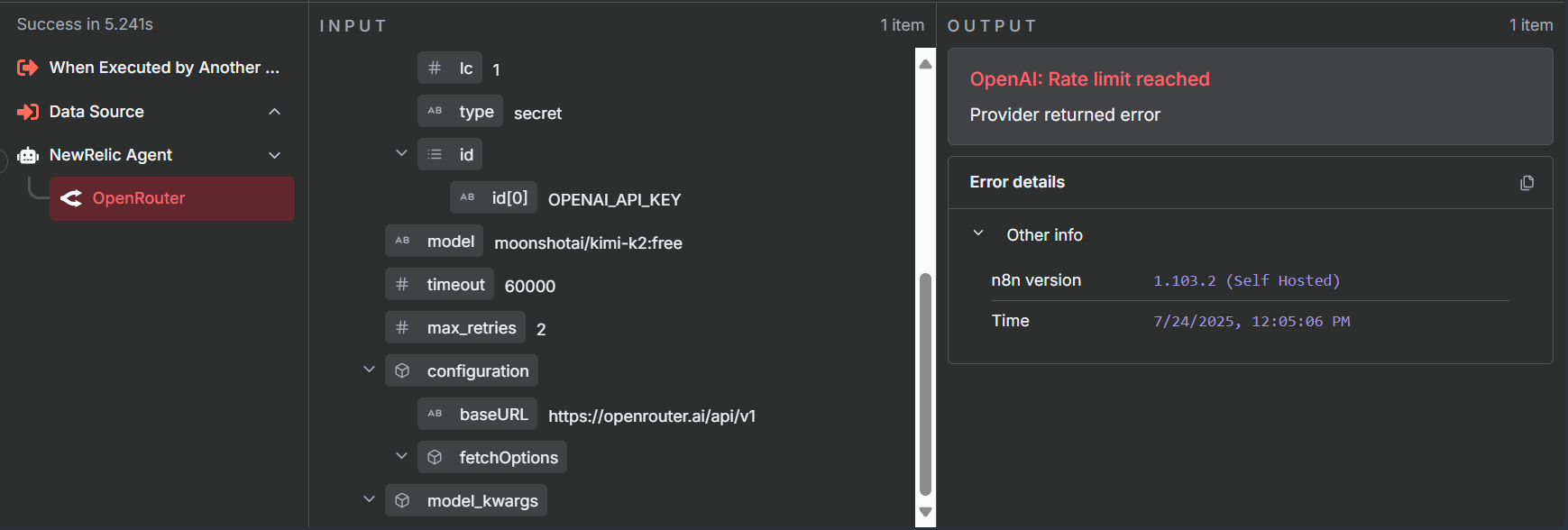Image resolution: width=1568 pixels, height=530 pixels.
Task: Click the Success in 5.241s status text
Action: [85, 24]
